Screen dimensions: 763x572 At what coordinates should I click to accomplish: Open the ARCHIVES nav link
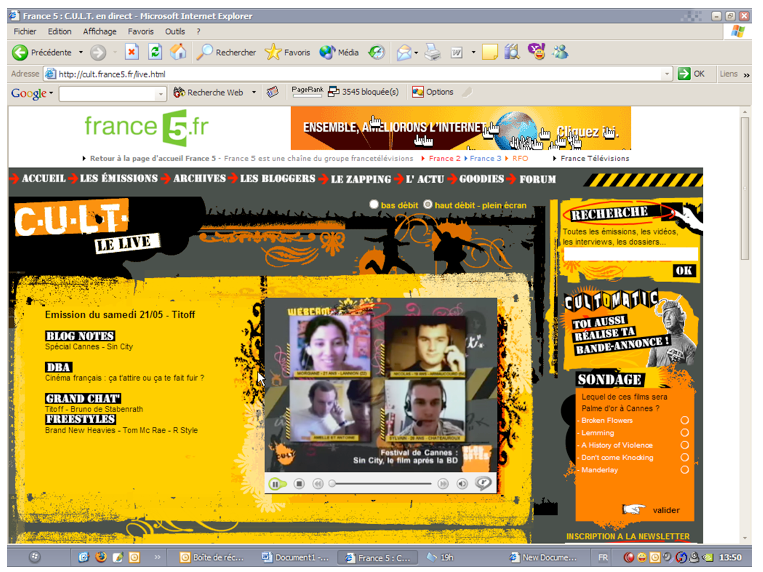click(200, 178)
